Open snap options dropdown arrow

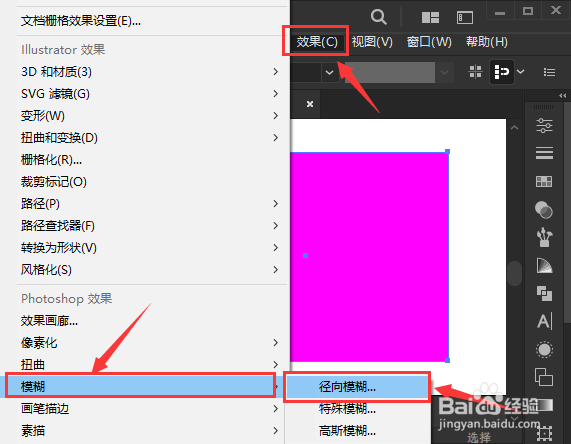[x=521, y=72]
